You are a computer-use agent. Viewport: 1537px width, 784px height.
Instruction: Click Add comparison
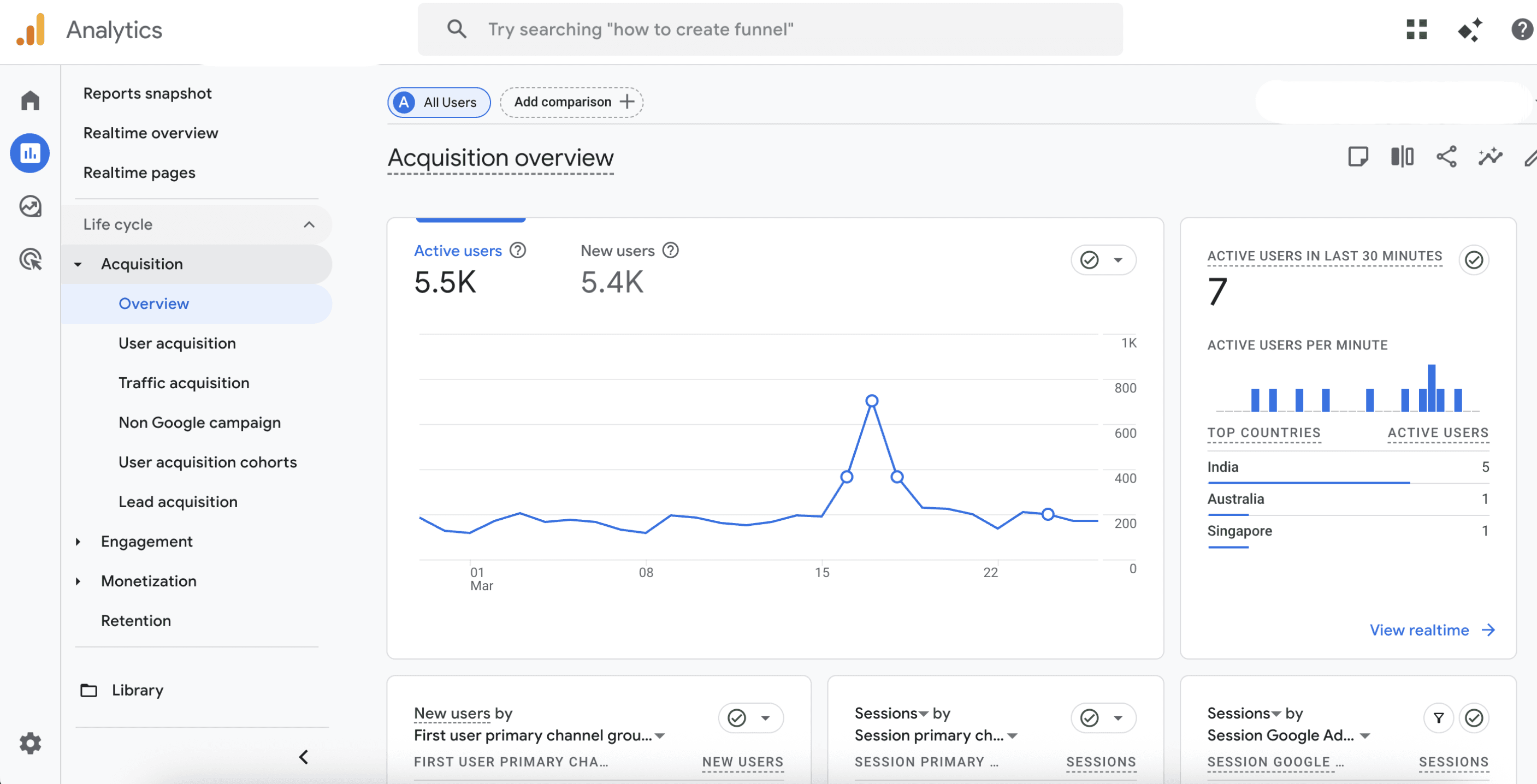click(570, 102)
